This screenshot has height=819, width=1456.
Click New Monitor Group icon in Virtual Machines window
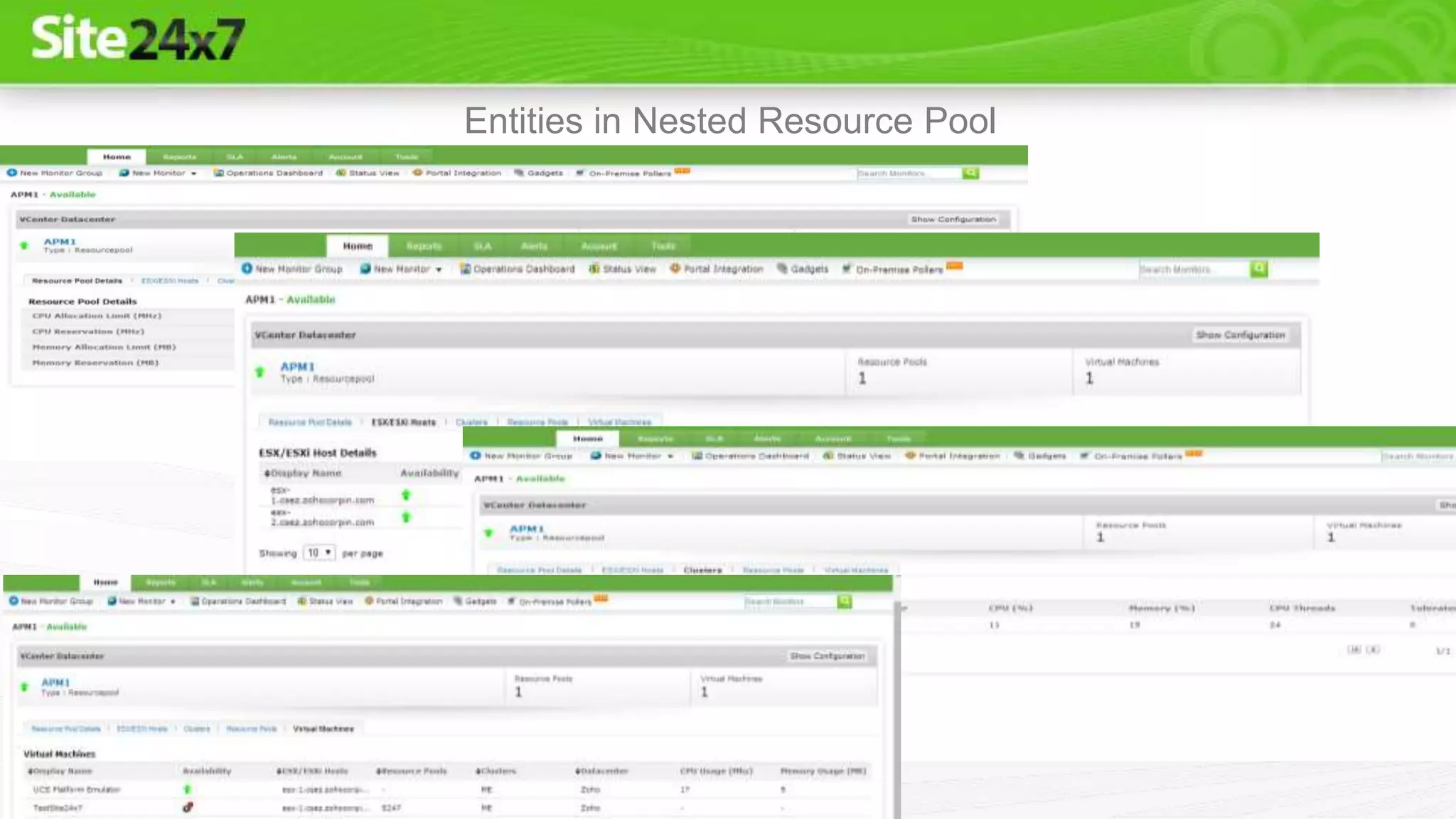pyautogui.click(x=14, y=601)
